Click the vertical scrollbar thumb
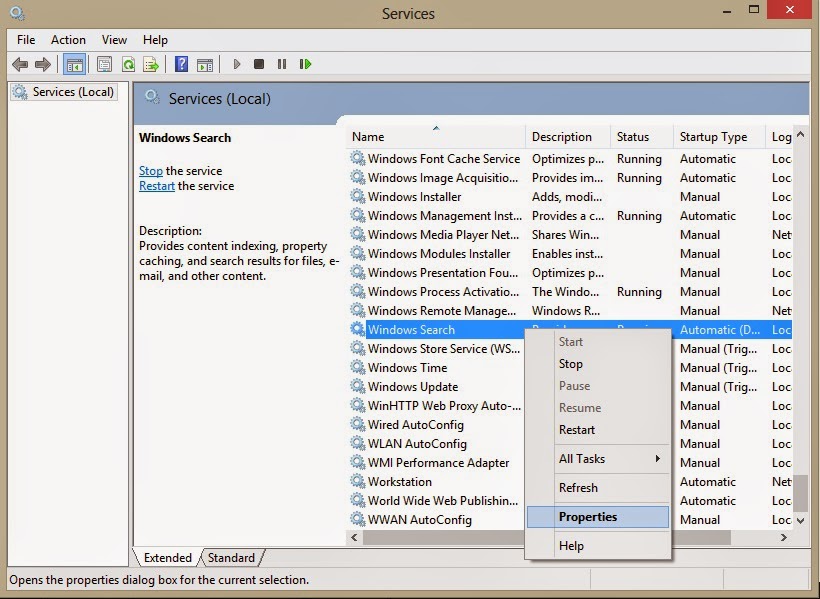This screenshot has height=599, width=820. click(x=801, y=493)
